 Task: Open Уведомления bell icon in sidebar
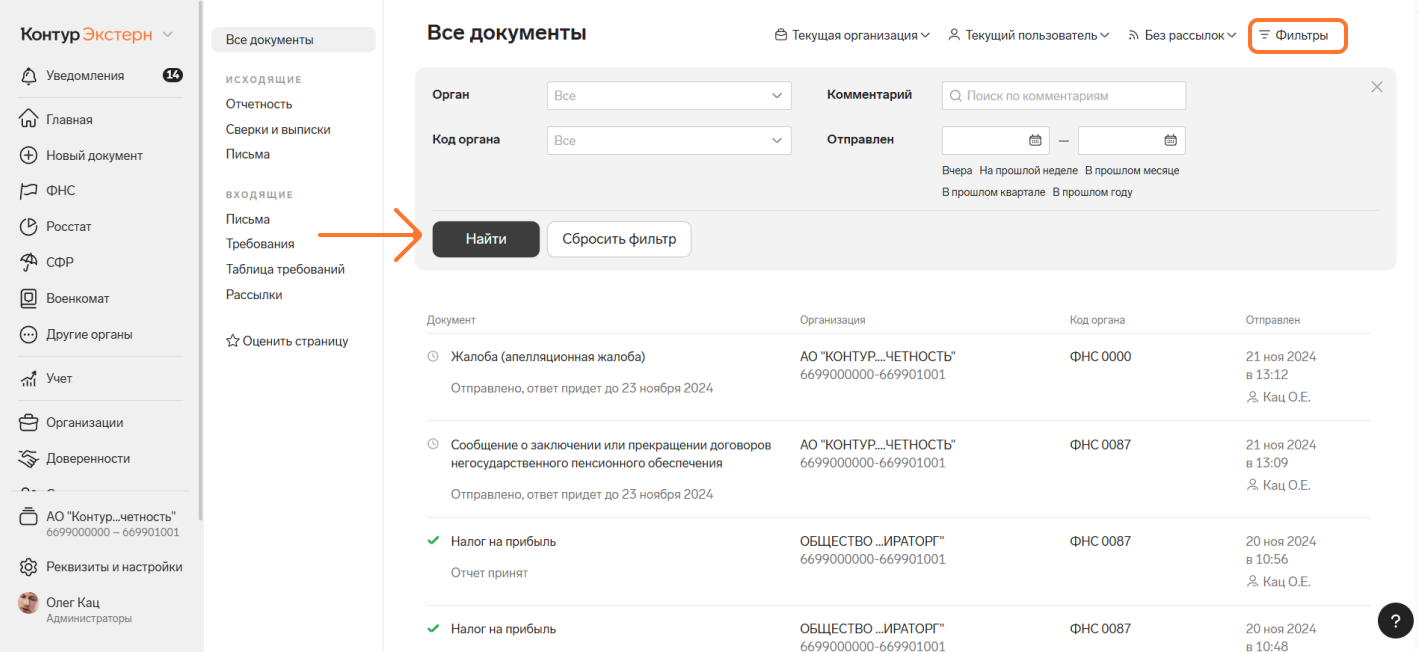click(x=28, y=75)
